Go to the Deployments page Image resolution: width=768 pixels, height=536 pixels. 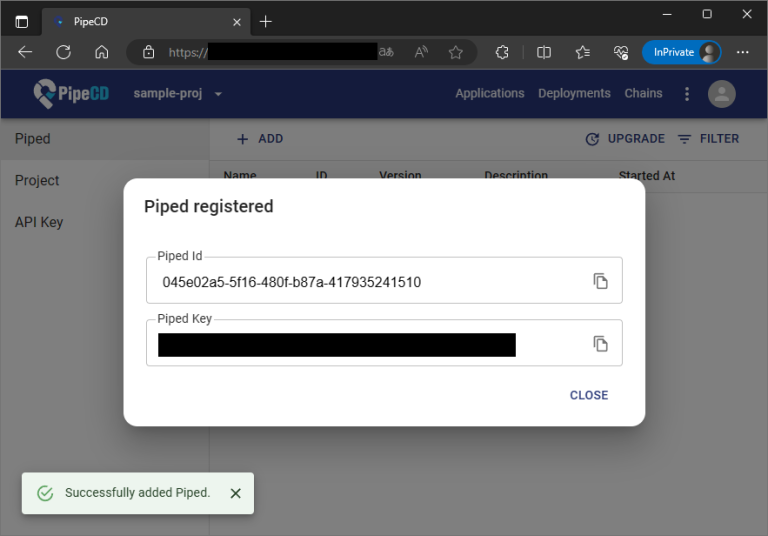click(574, 94)
